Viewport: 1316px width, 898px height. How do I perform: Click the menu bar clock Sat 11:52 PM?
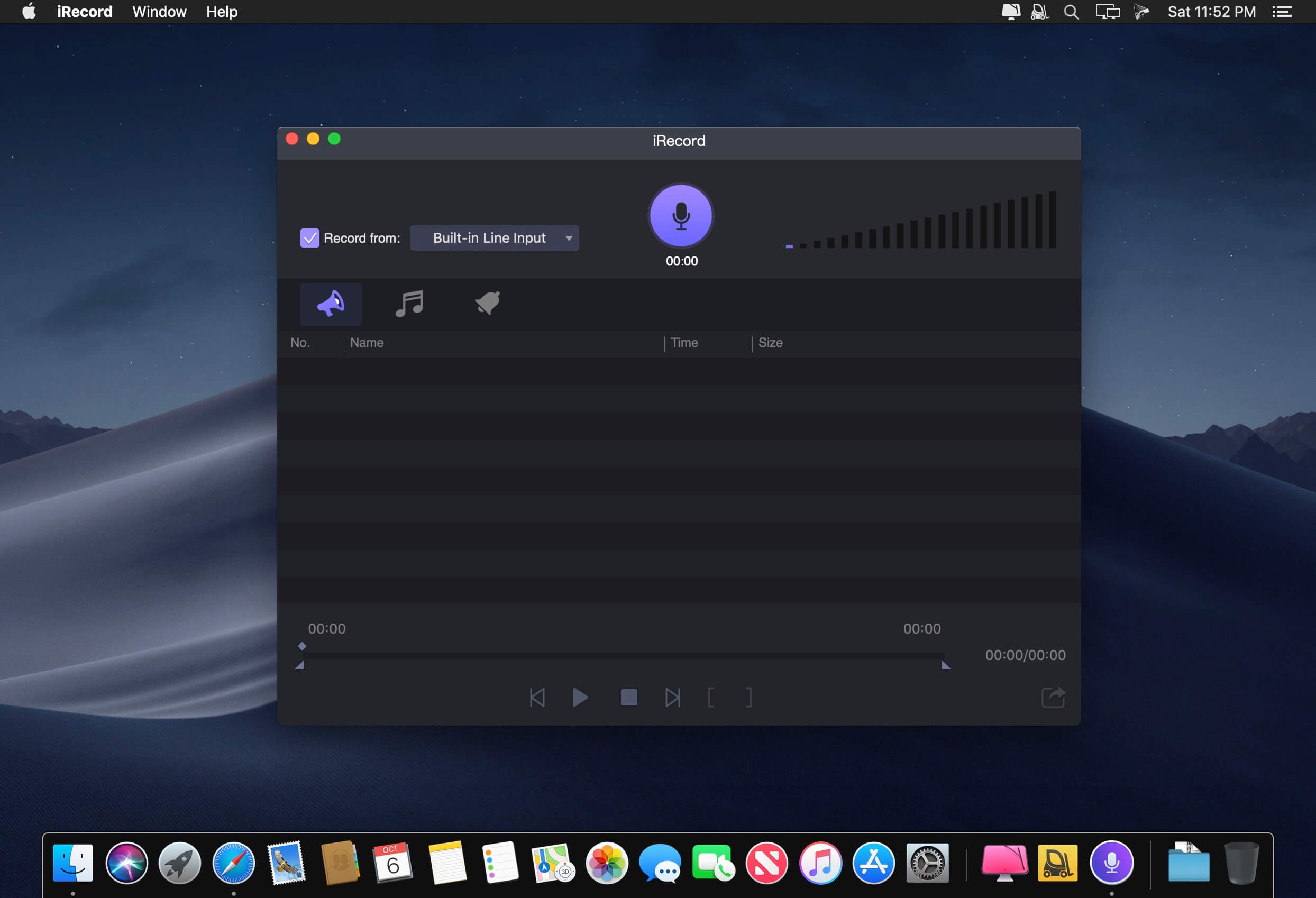pos(1212,12)
